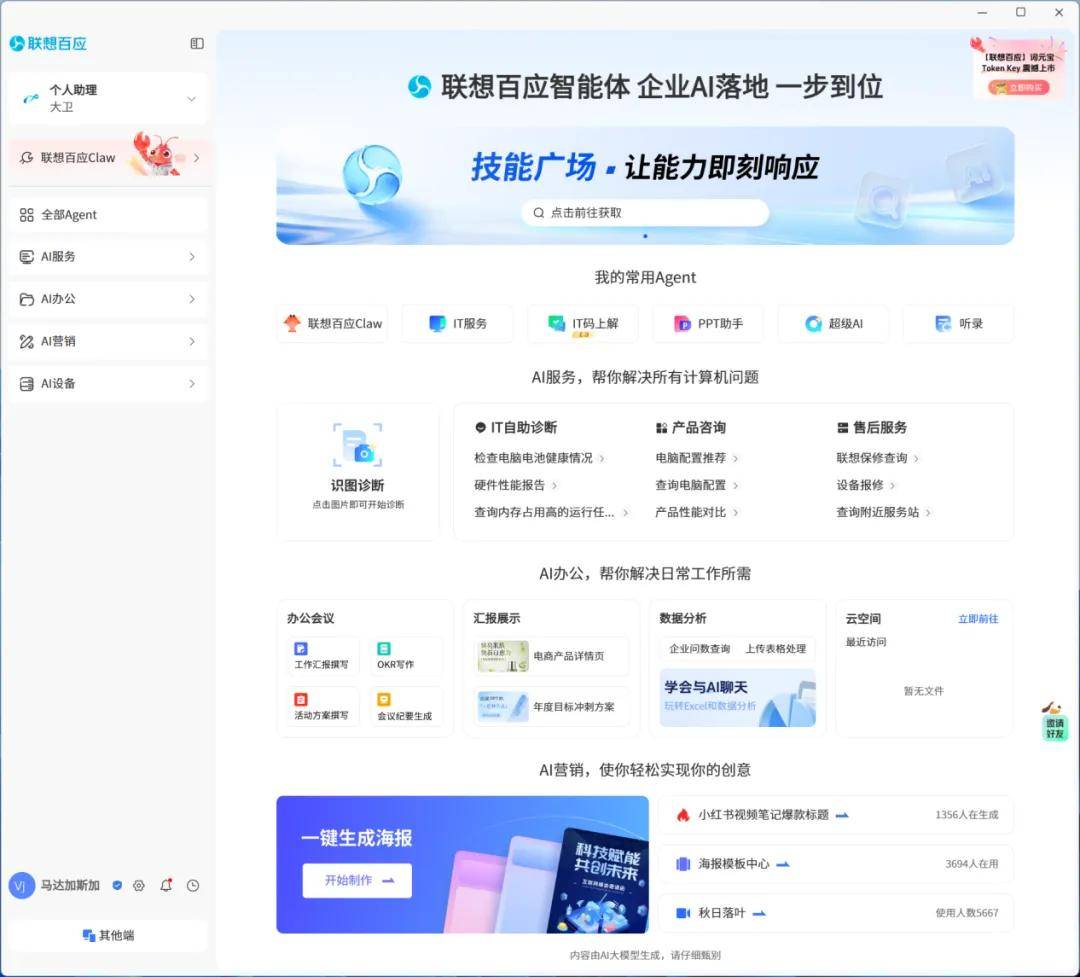
Task: Open the 学会与AI聊天 banner card
Action: (738, 697)
